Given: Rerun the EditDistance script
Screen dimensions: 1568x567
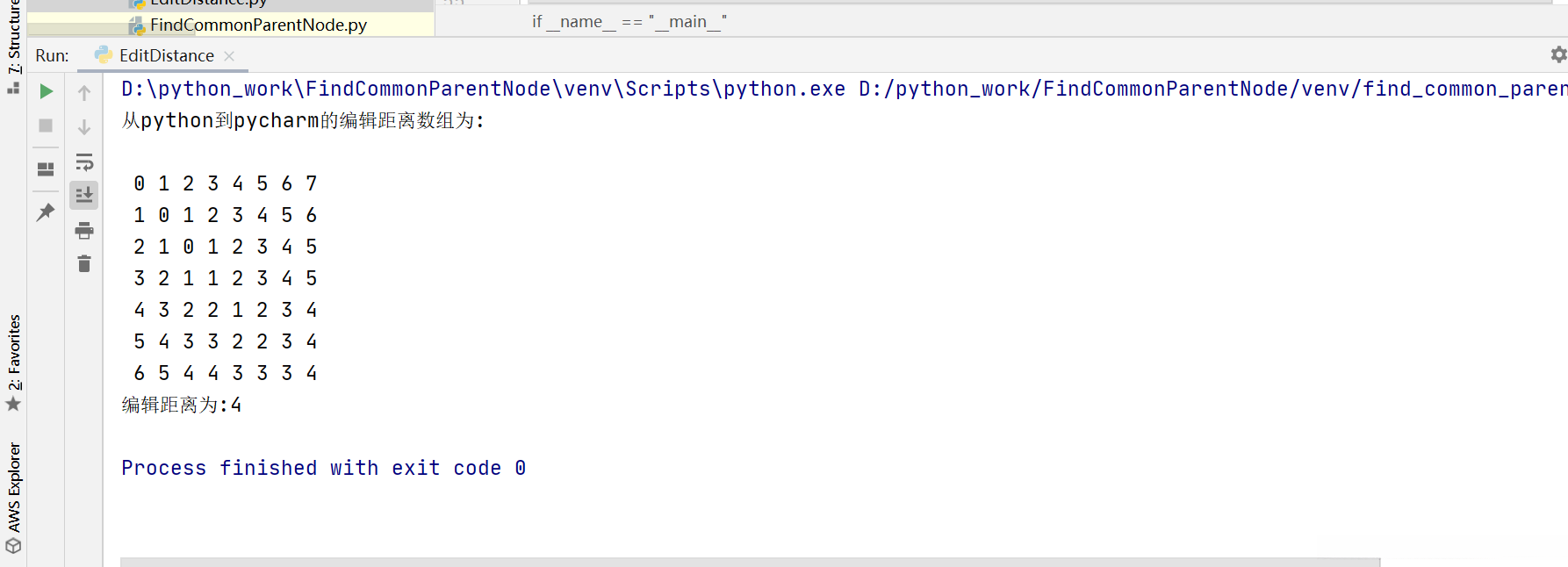Looking at the screenshot, I should click(47, 91).
